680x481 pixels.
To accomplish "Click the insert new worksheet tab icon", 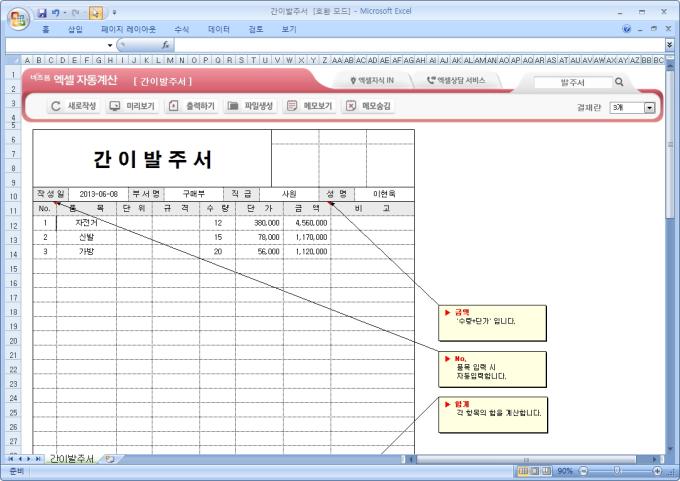I will tap(110, 459).
